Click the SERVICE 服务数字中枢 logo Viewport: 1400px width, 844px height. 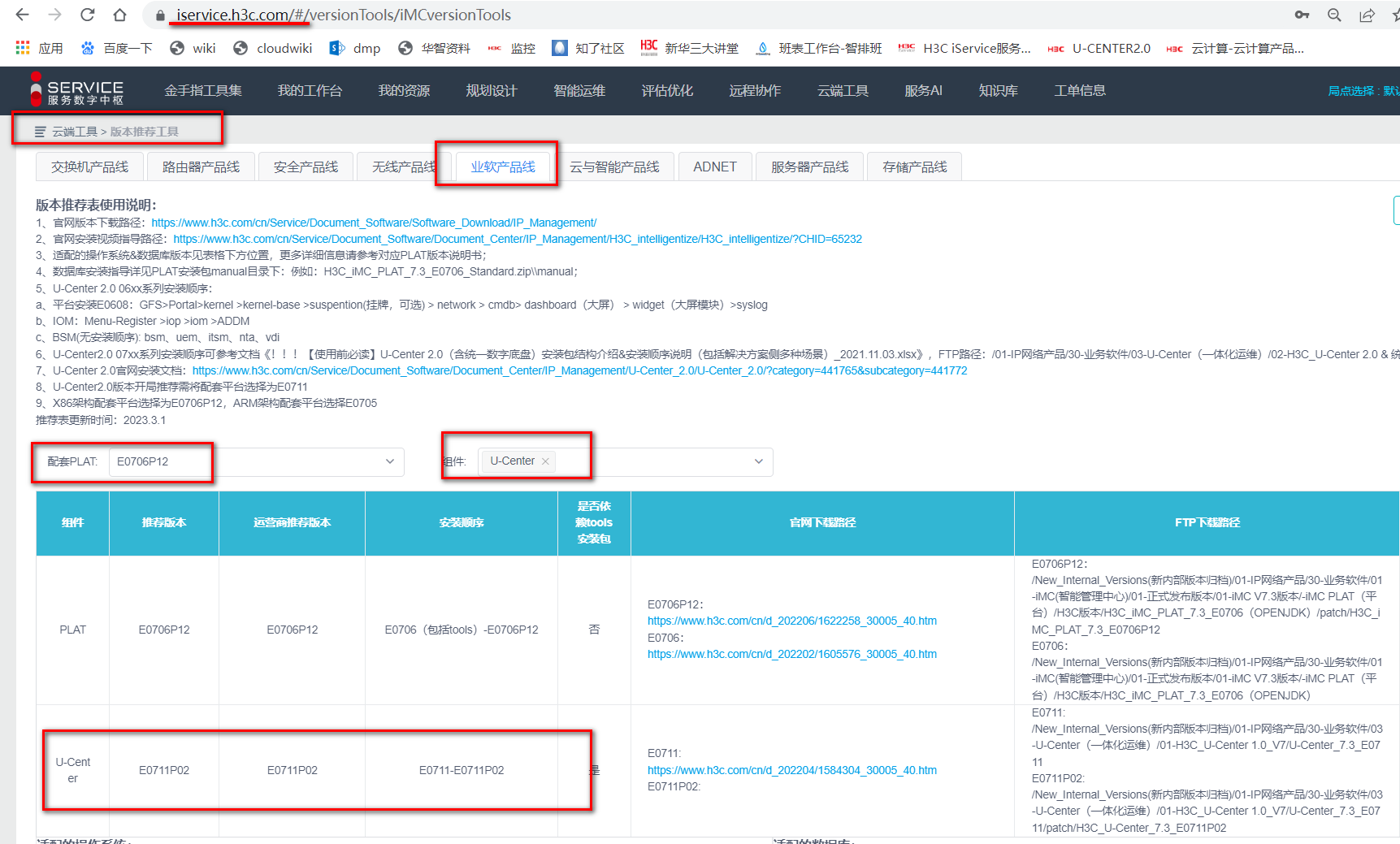(77, 90)
